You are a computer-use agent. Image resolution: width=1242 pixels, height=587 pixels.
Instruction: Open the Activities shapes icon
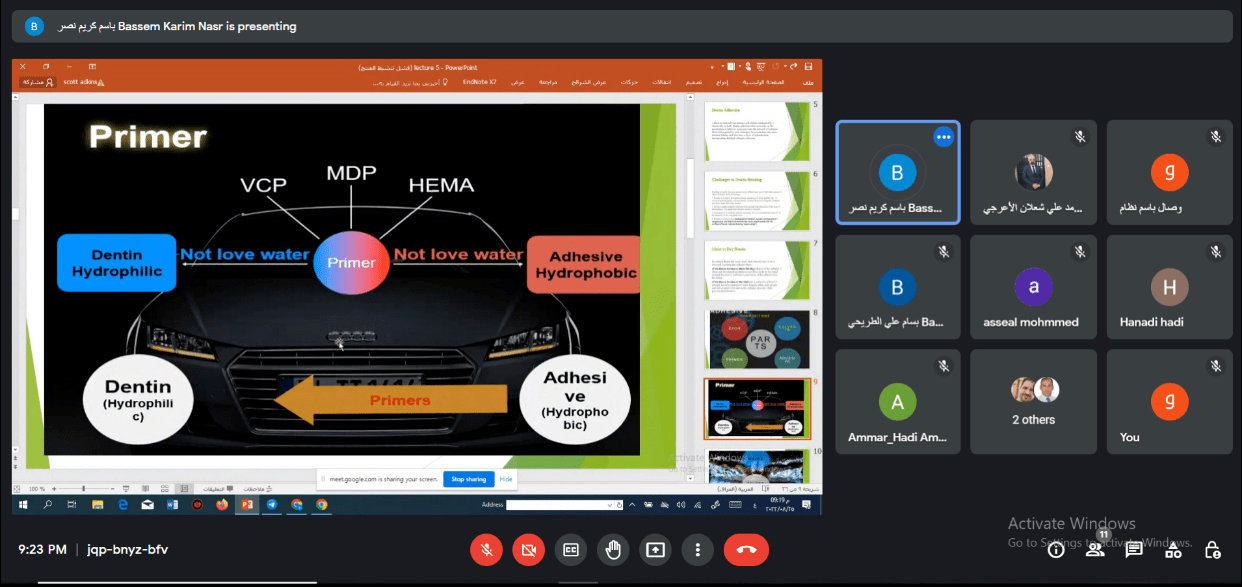pos(1173,549)
